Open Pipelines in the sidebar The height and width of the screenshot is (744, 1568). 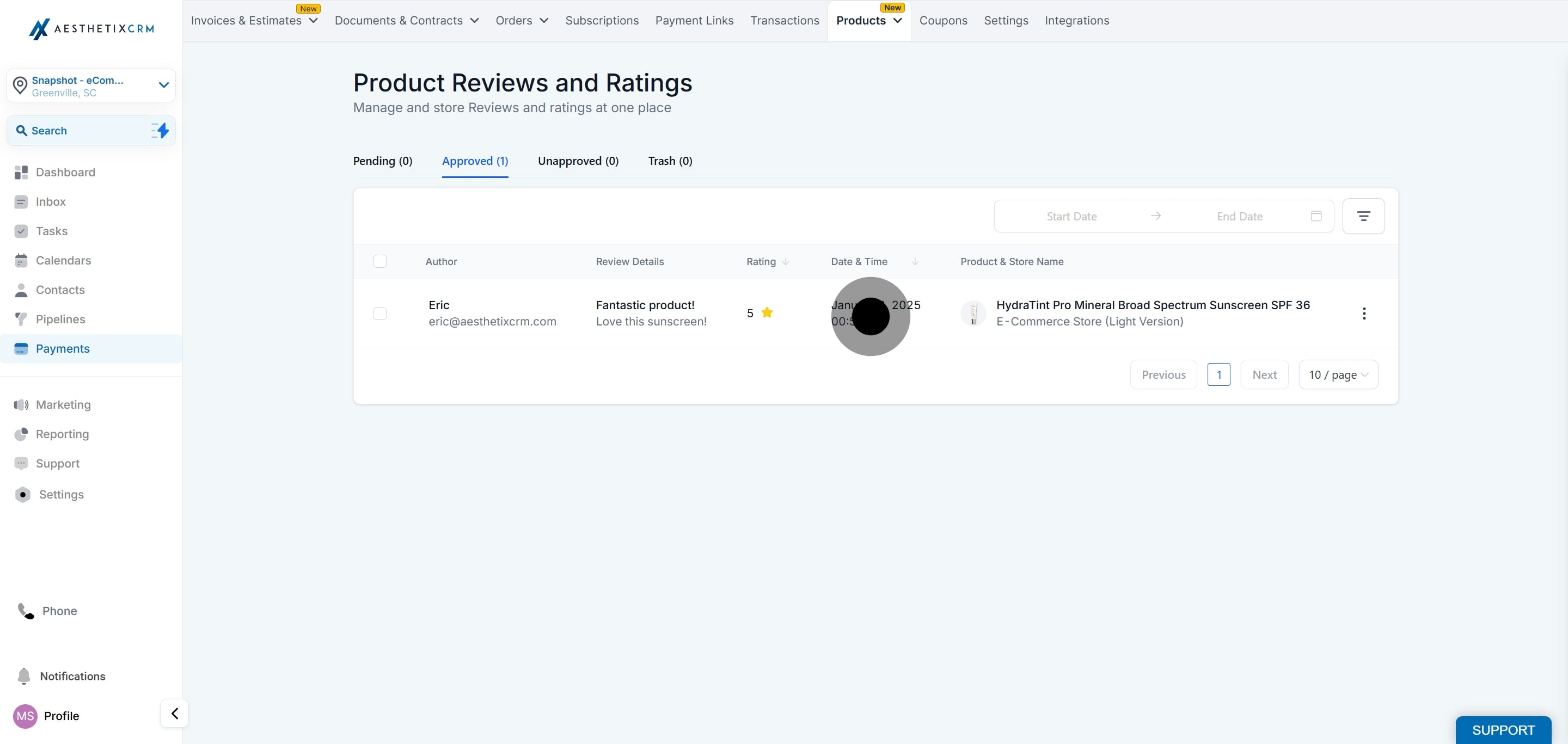(60, 319)
